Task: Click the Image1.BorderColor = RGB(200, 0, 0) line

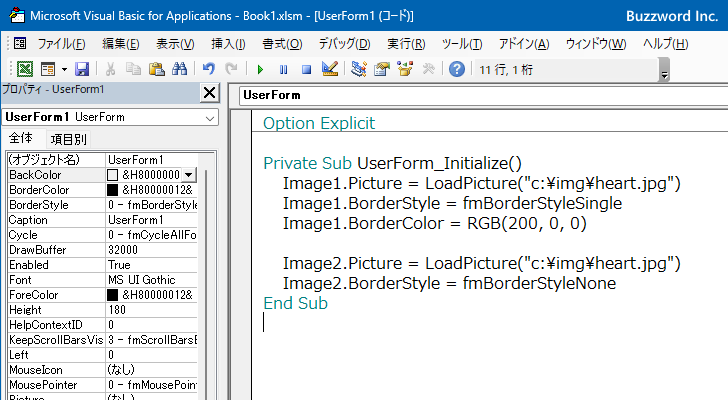Action: pyautogui.click(x=435, y=223)
